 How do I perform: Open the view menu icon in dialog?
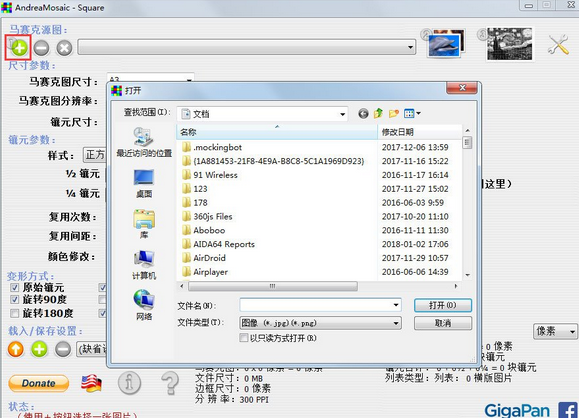click(x=412, y=113)
